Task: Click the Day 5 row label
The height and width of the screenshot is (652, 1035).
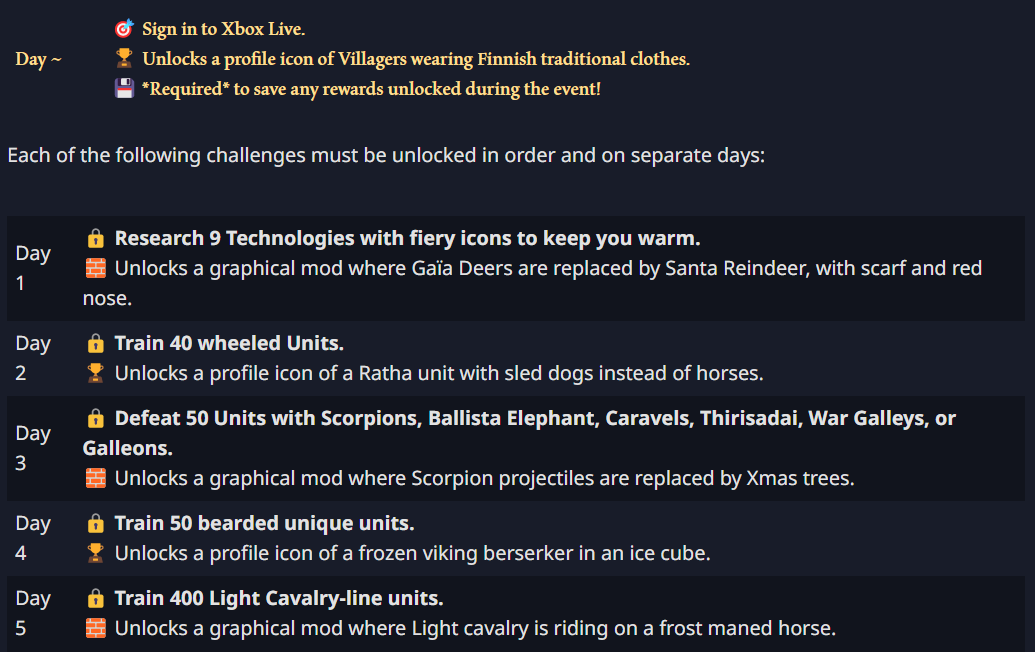Action: [33, 613]
